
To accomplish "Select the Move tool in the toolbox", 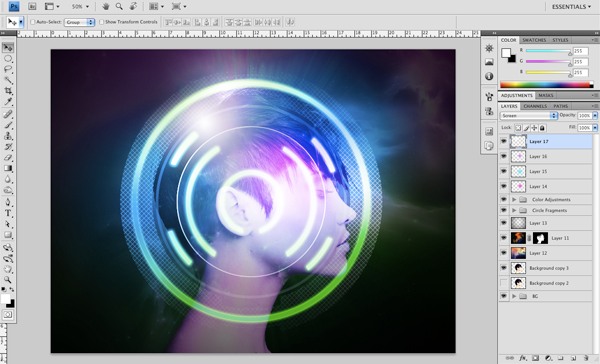I will [x=8, y=48].
